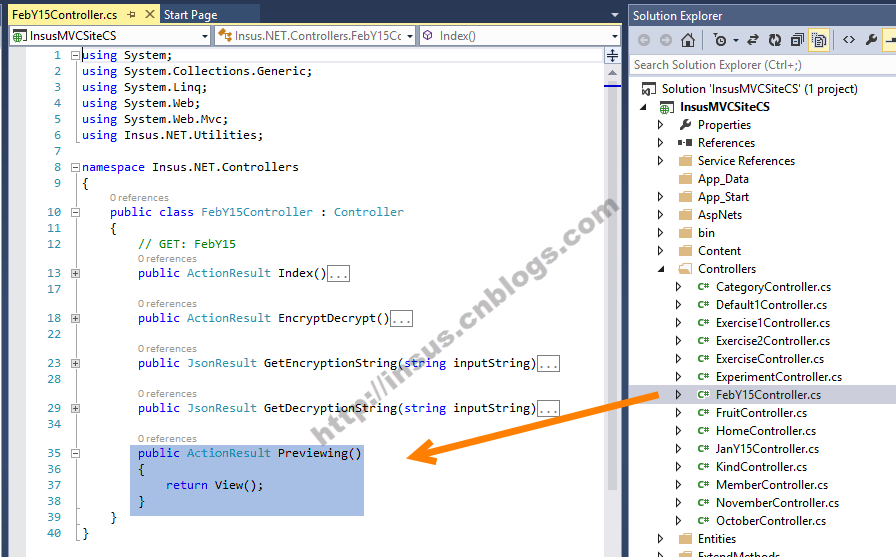896x557 pixels.
Task: Click the Home icon in Solution Explorer
Action: point(688,40)
